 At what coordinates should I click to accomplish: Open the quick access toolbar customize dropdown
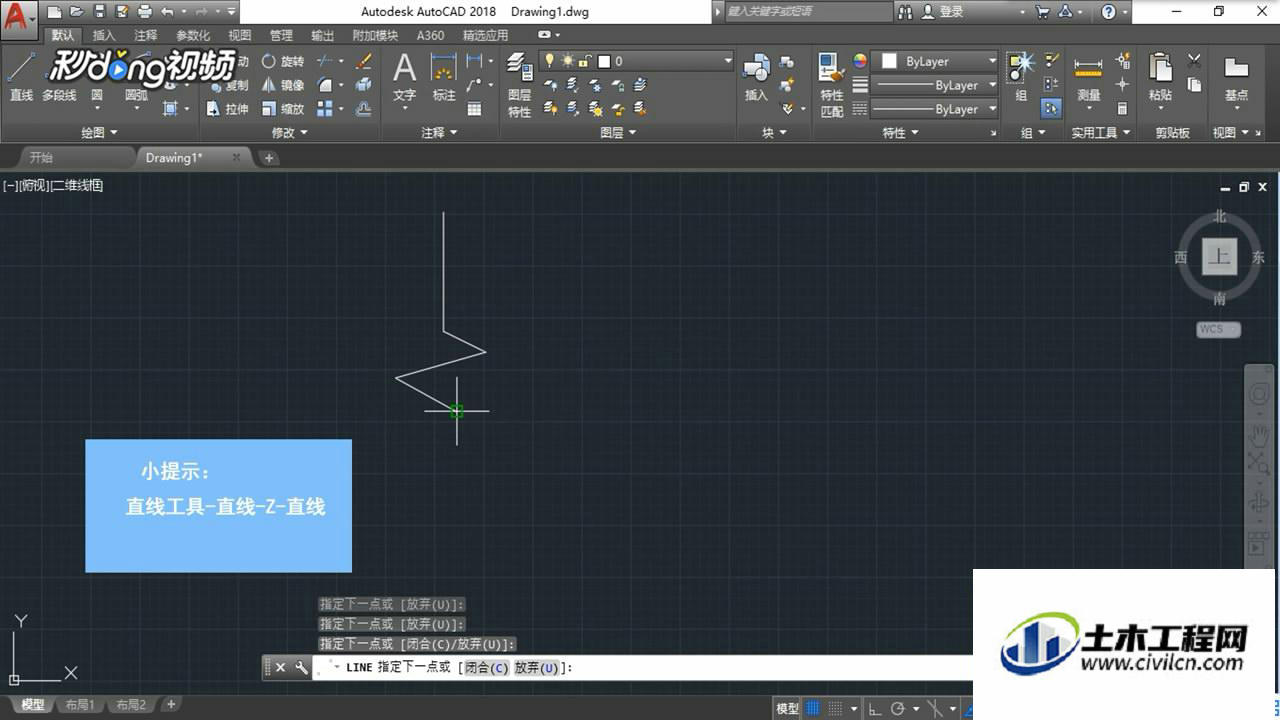tap(231, 12)
